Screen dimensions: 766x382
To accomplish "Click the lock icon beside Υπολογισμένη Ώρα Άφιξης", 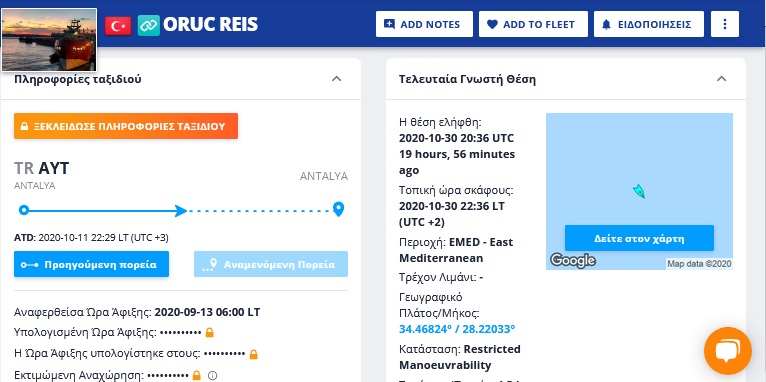I will [x=210, y=333].
